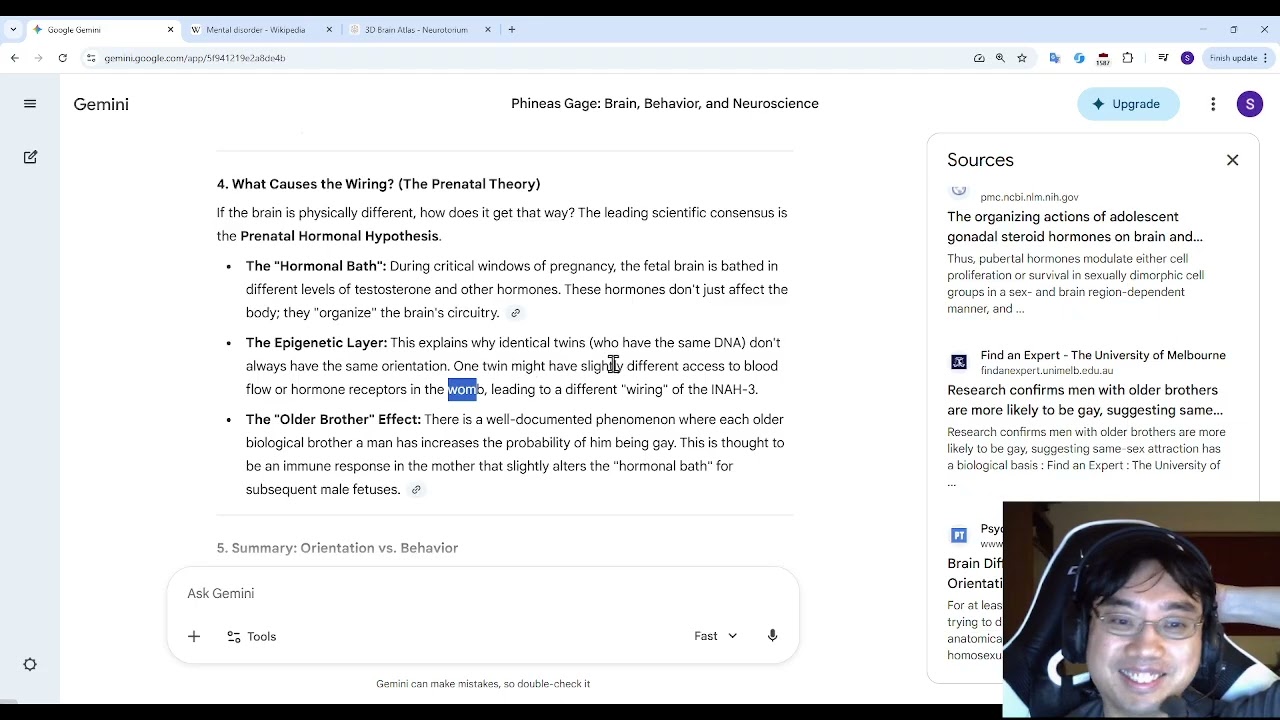The image size is (1280, 720).
Task: Click the Upgrade button
Action: pyautogui.click(x=1127, y=104)
